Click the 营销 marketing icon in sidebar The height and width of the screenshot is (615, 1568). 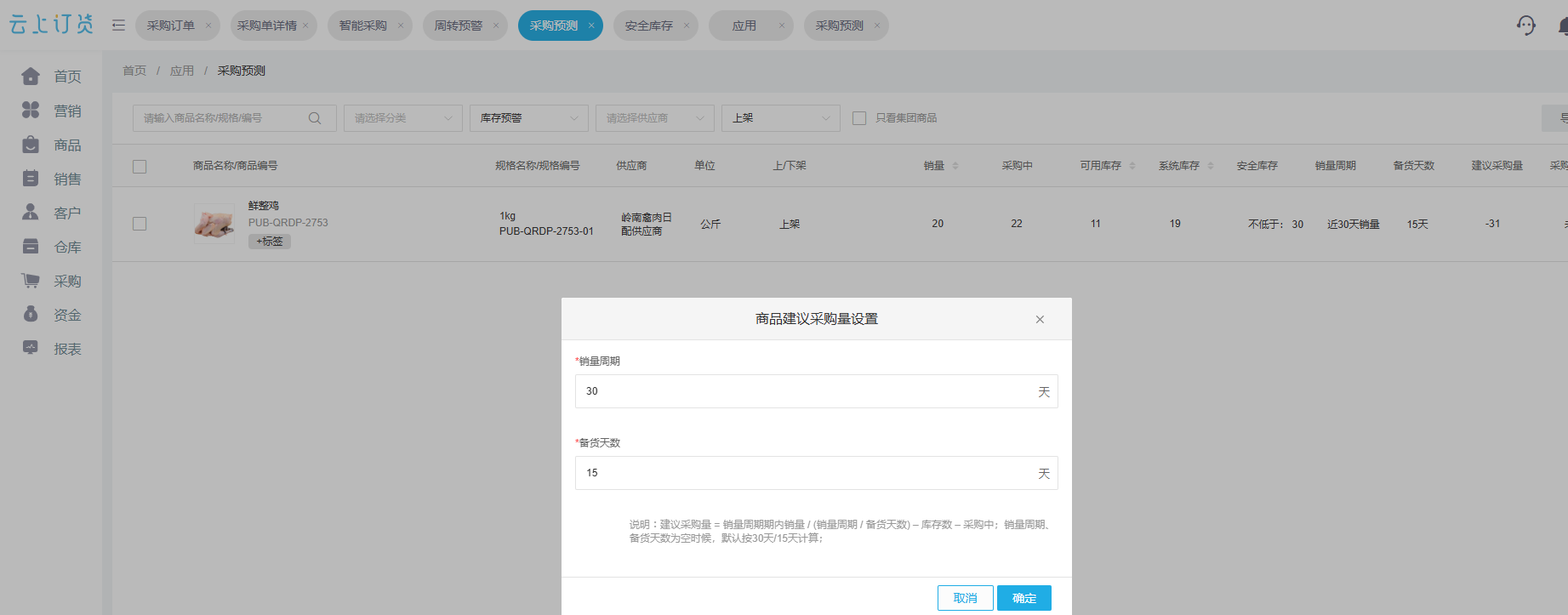click(x=31, y=111)
